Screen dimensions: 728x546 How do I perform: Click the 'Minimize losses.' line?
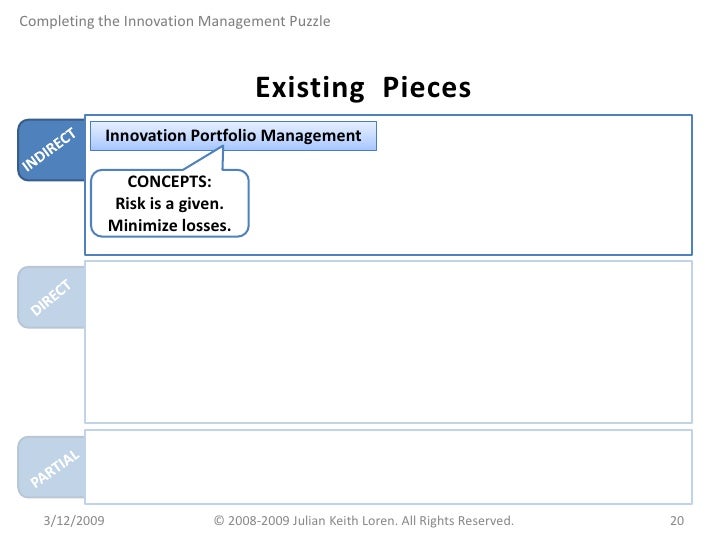click(x=169, y=225)
